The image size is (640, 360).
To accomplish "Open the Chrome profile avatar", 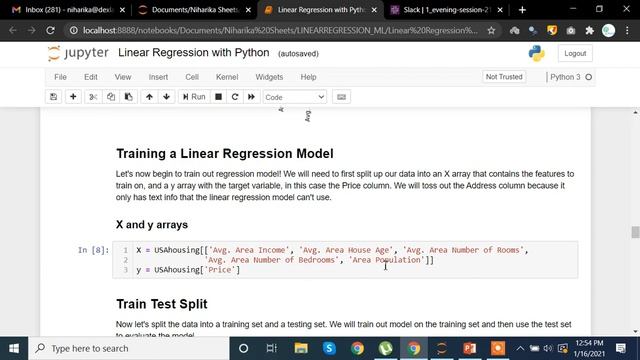I will (x=609, y=30).
